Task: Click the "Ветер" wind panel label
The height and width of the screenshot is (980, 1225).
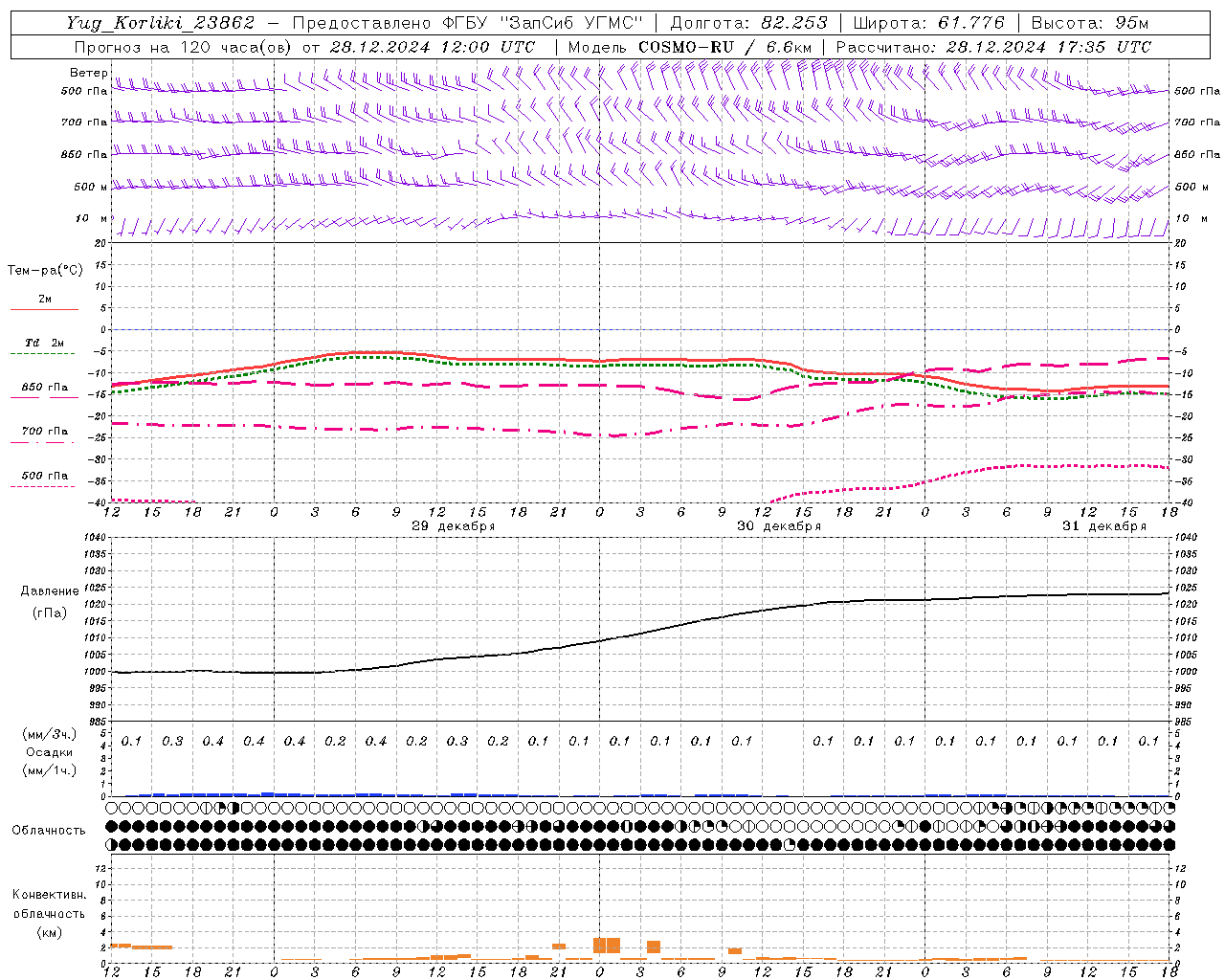Action: pyautogui.click(x=89, y=73)
